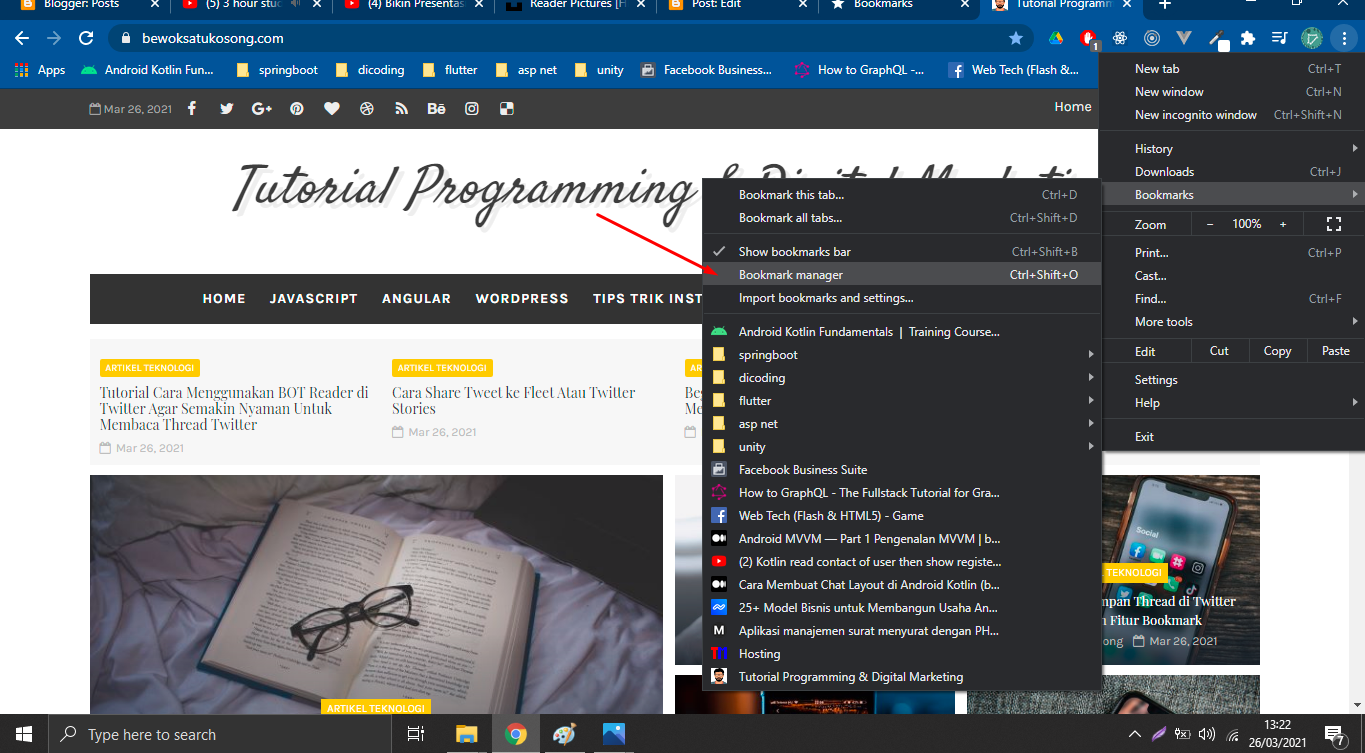
Task: Click inside the browser address bar
Action: click(x=400, y=37)
